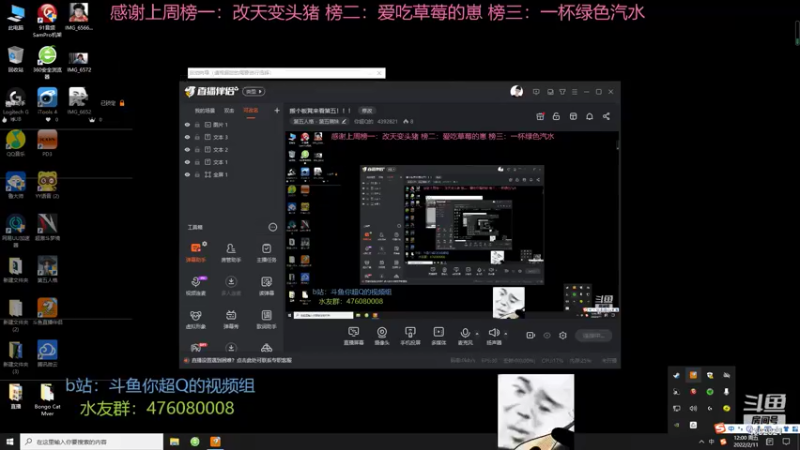Toggle the lock on the 文本 3 layer

click(197, 137)
